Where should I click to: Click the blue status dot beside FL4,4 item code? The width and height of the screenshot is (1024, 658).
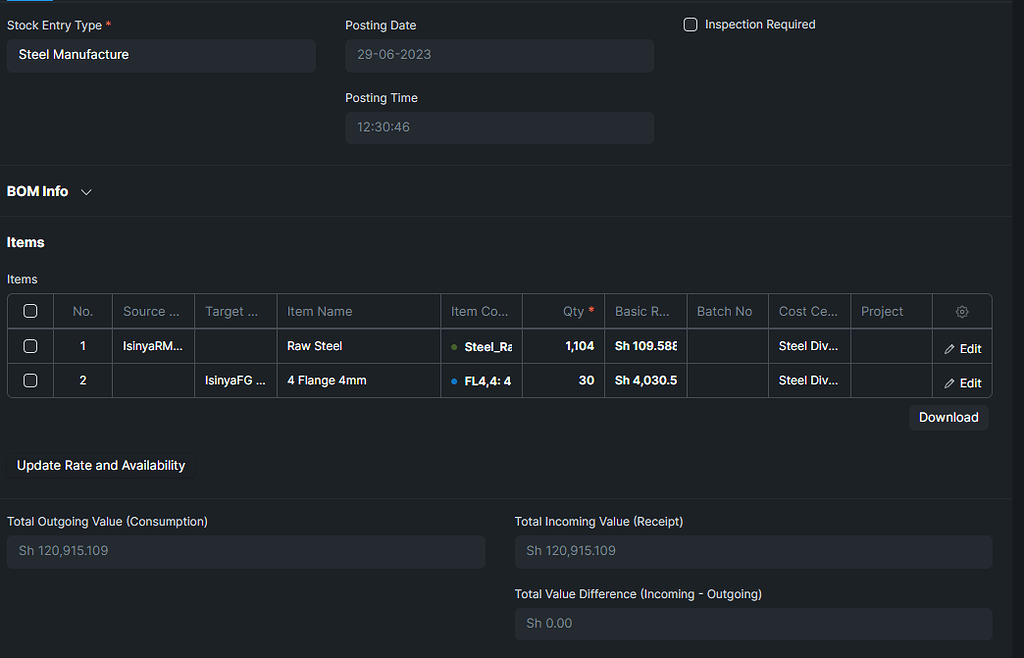[x=453, y=380]
